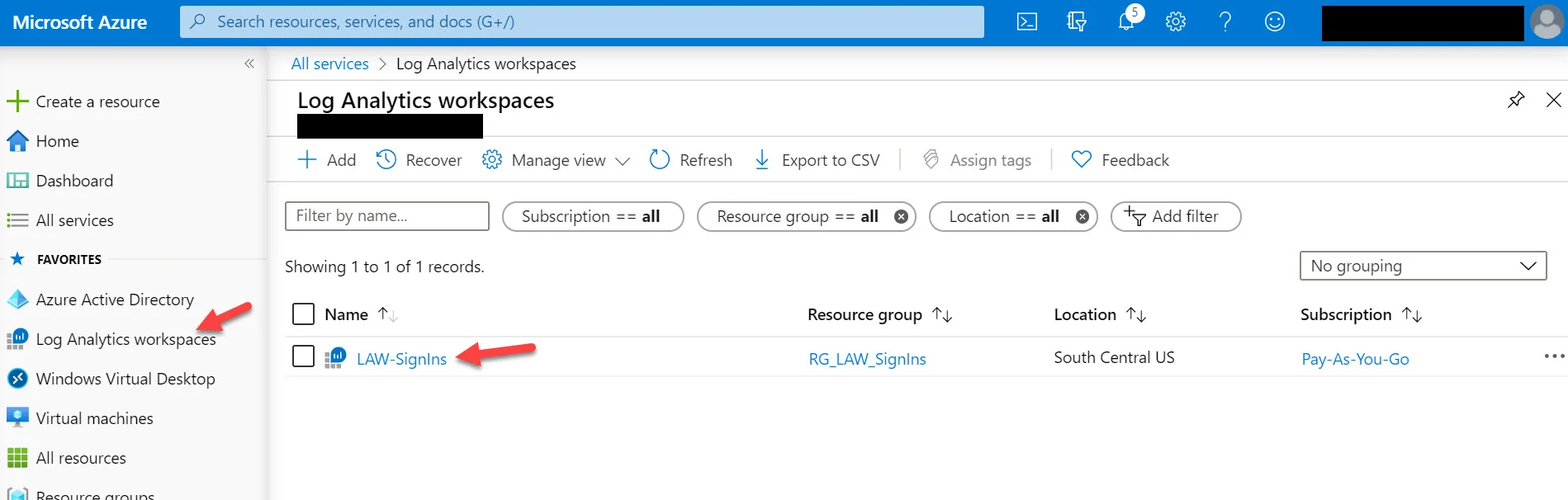Image resolution: width=1568 pixels, height=500 pixels.
Task: Collapse the left sidebar menu
Action: pos(249,64)
